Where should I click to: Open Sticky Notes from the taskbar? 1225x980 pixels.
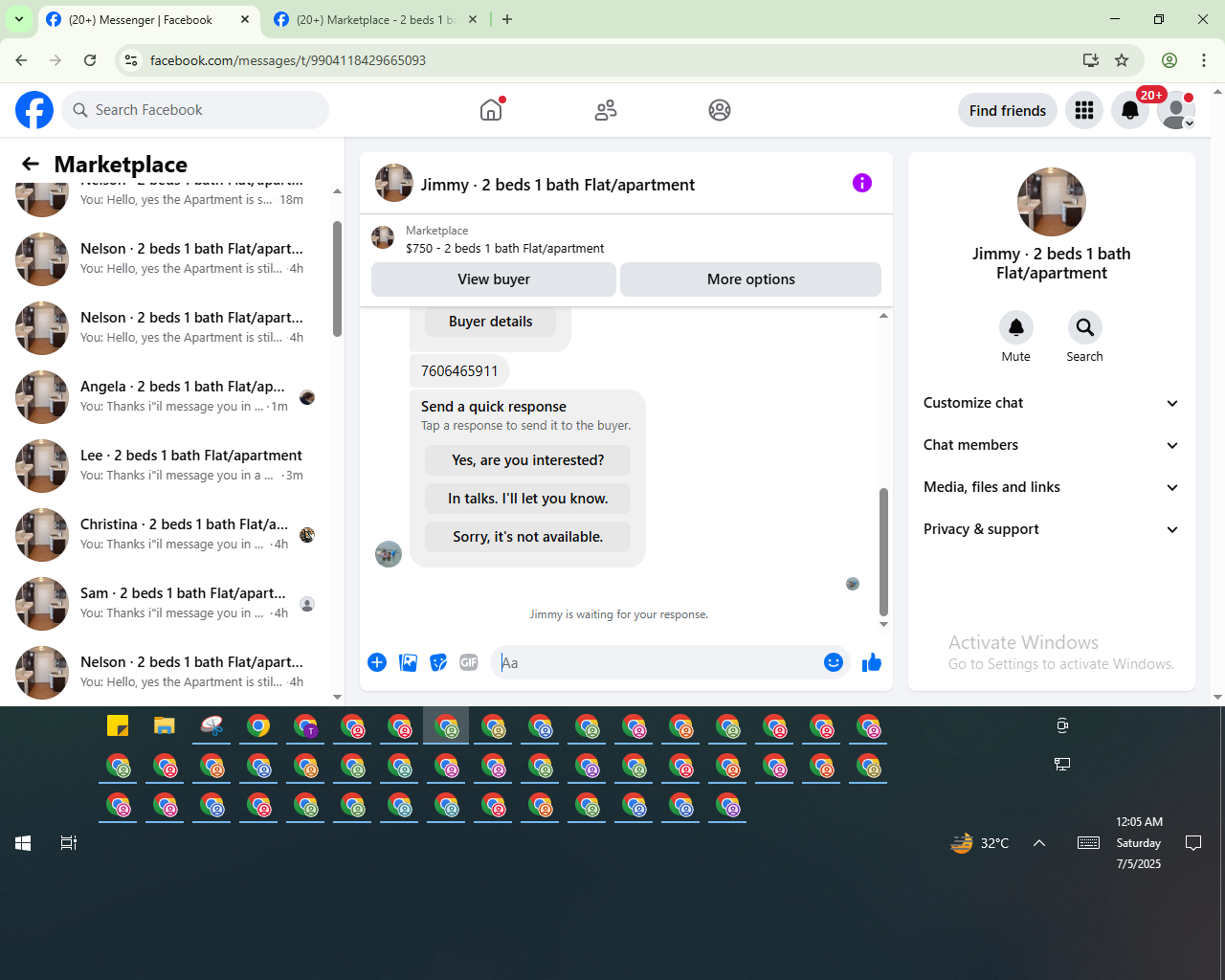118,726
